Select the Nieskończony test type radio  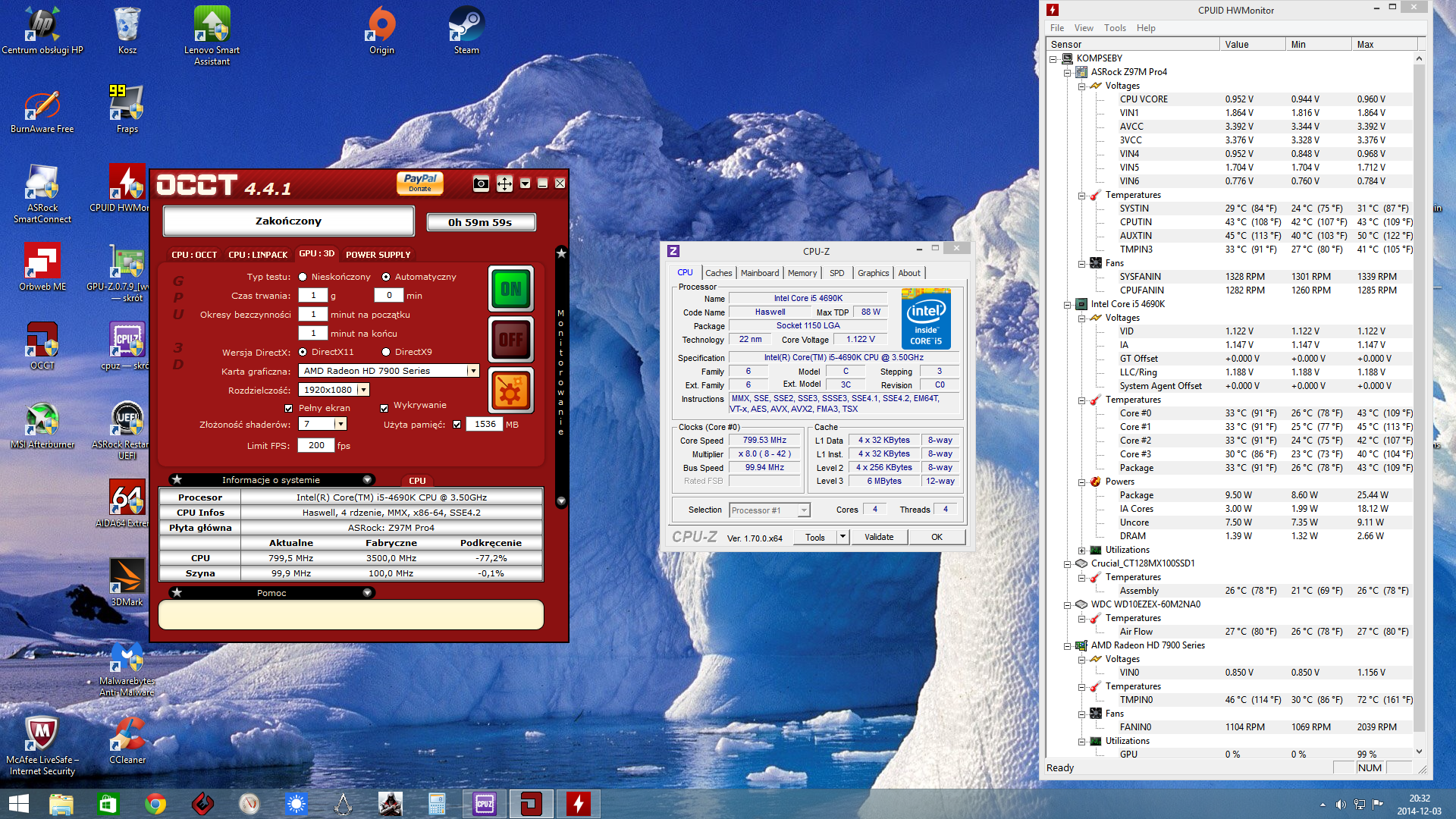pyautogui.click(x=303, y=277)
